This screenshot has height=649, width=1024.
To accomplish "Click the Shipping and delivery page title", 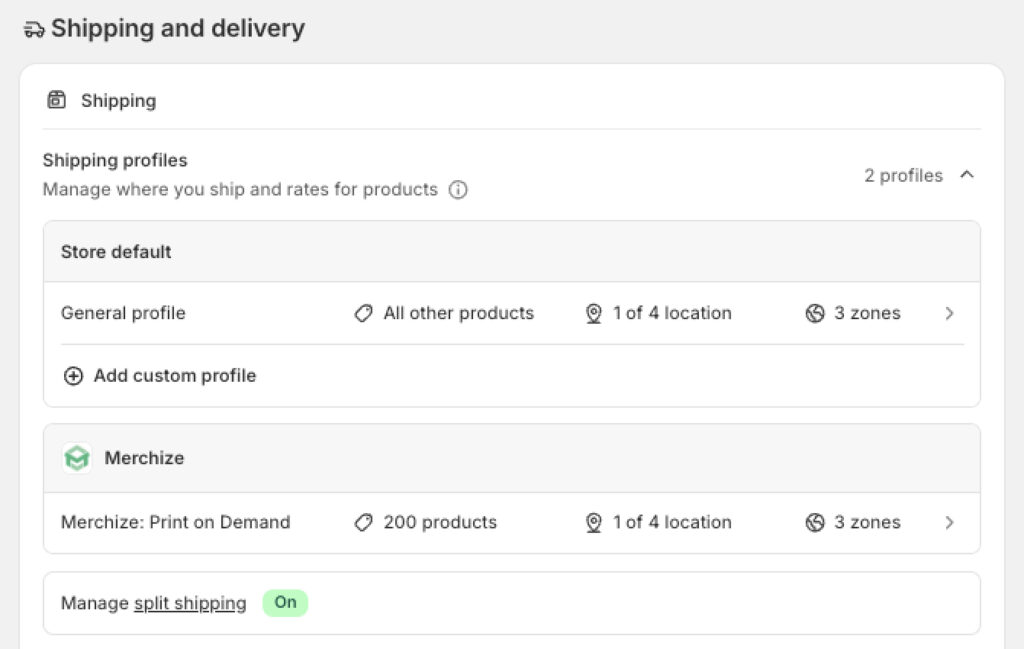I will (x=178, y=29).
